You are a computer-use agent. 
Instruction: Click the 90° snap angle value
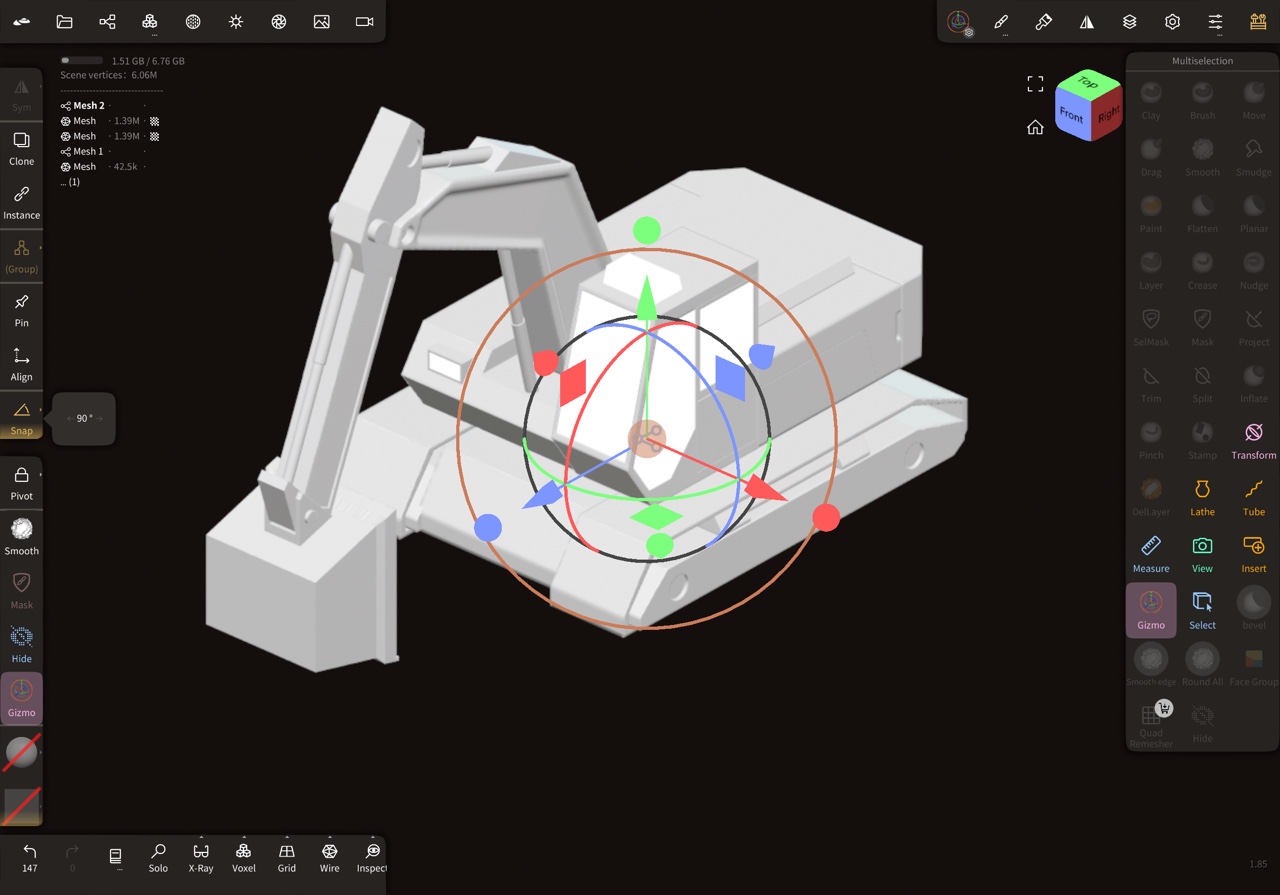pyautogui.click(x=84, y=418)
